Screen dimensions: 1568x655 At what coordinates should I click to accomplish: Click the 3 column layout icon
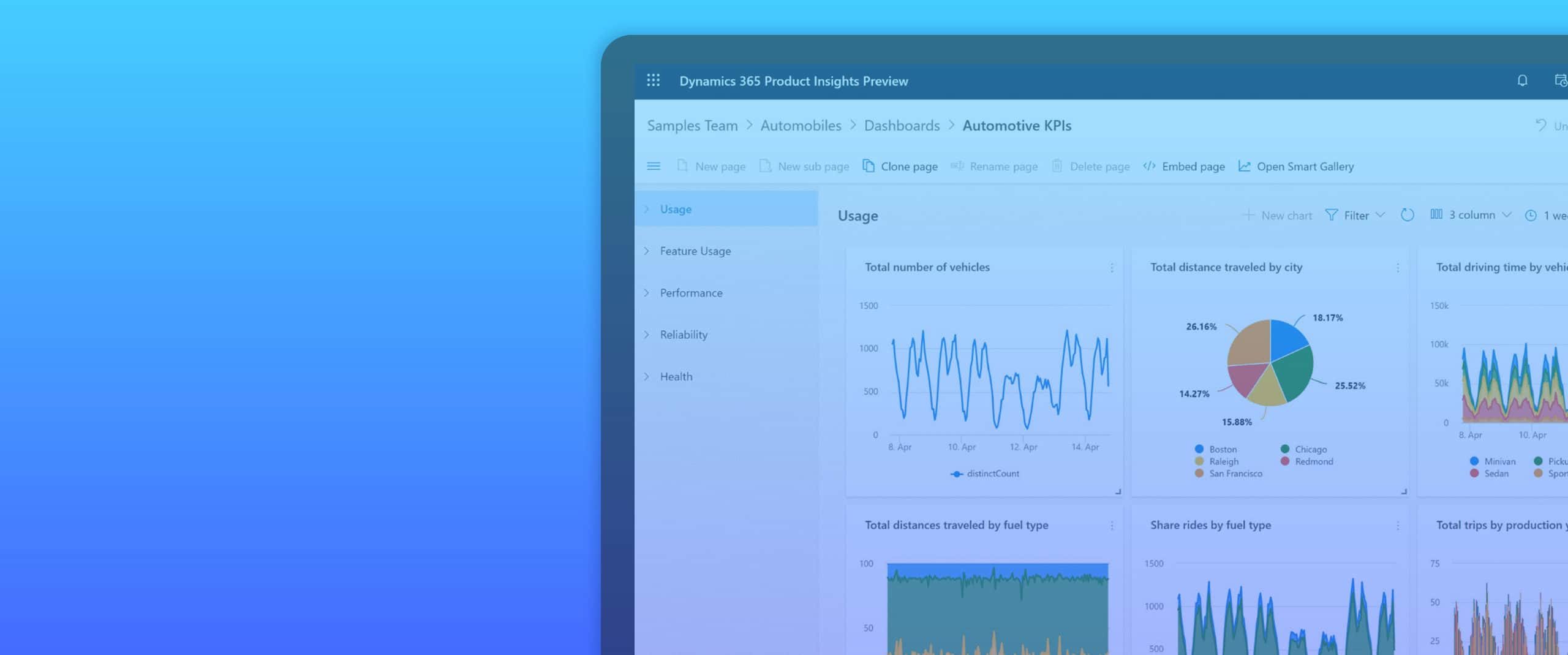coord(1436,214)
